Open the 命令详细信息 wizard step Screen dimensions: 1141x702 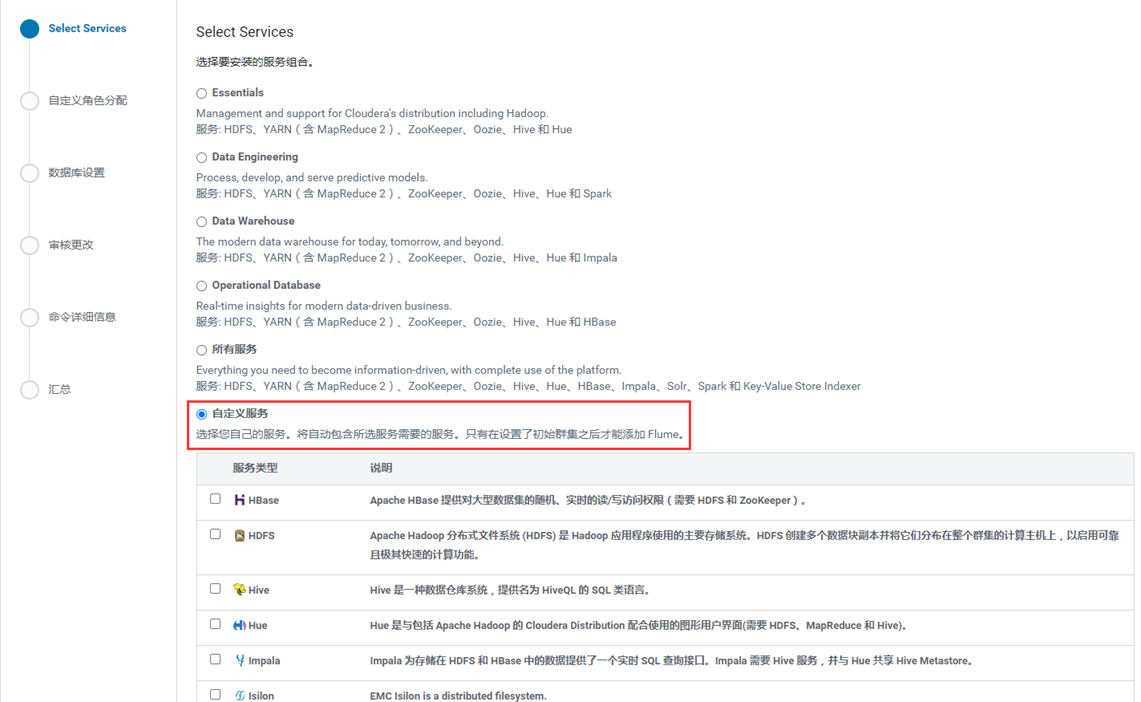82,316
